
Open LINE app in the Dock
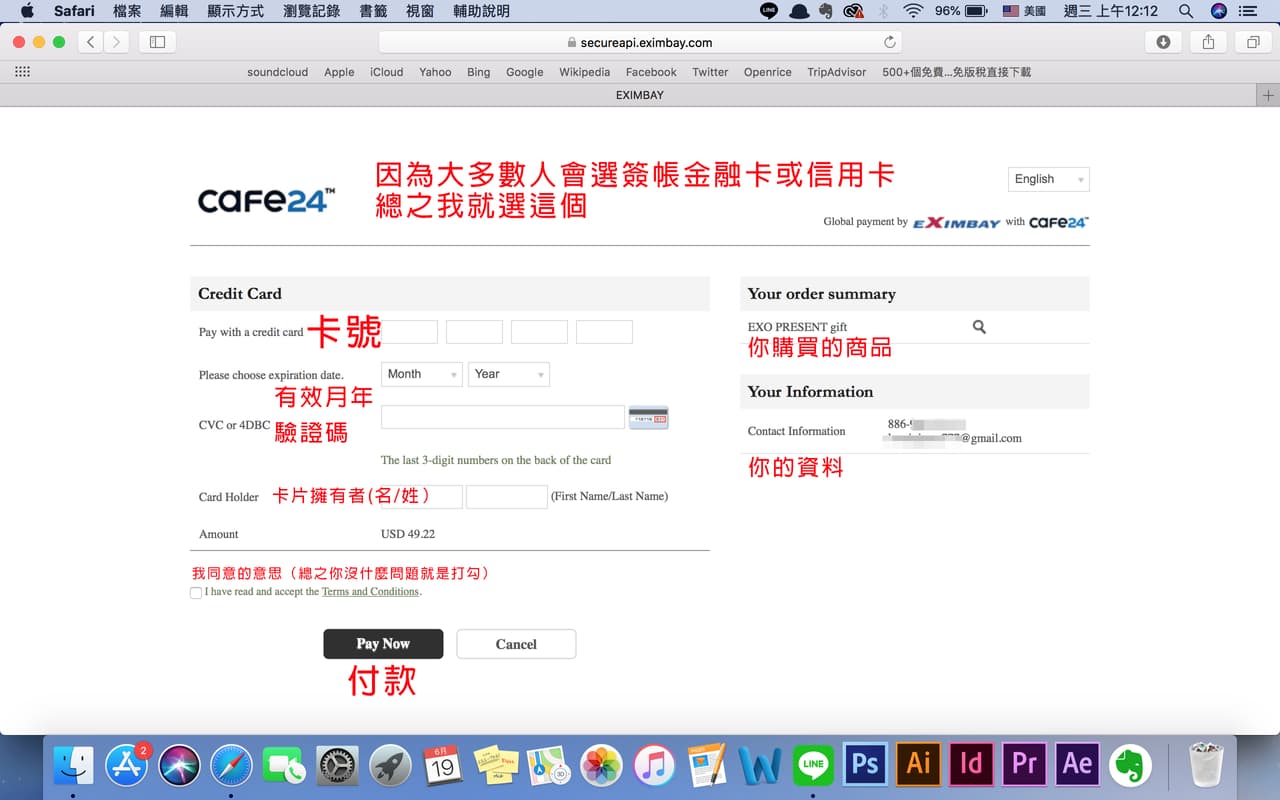coord(813,766)
